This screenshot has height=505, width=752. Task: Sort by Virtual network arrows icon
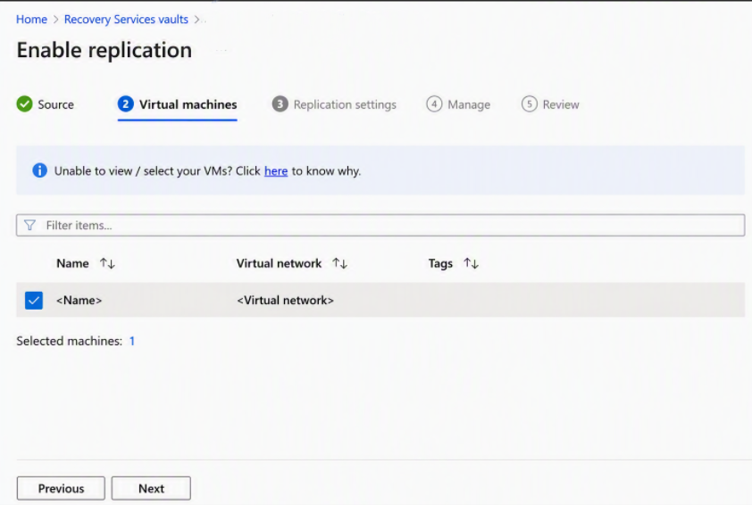click(x=340, y=263)
